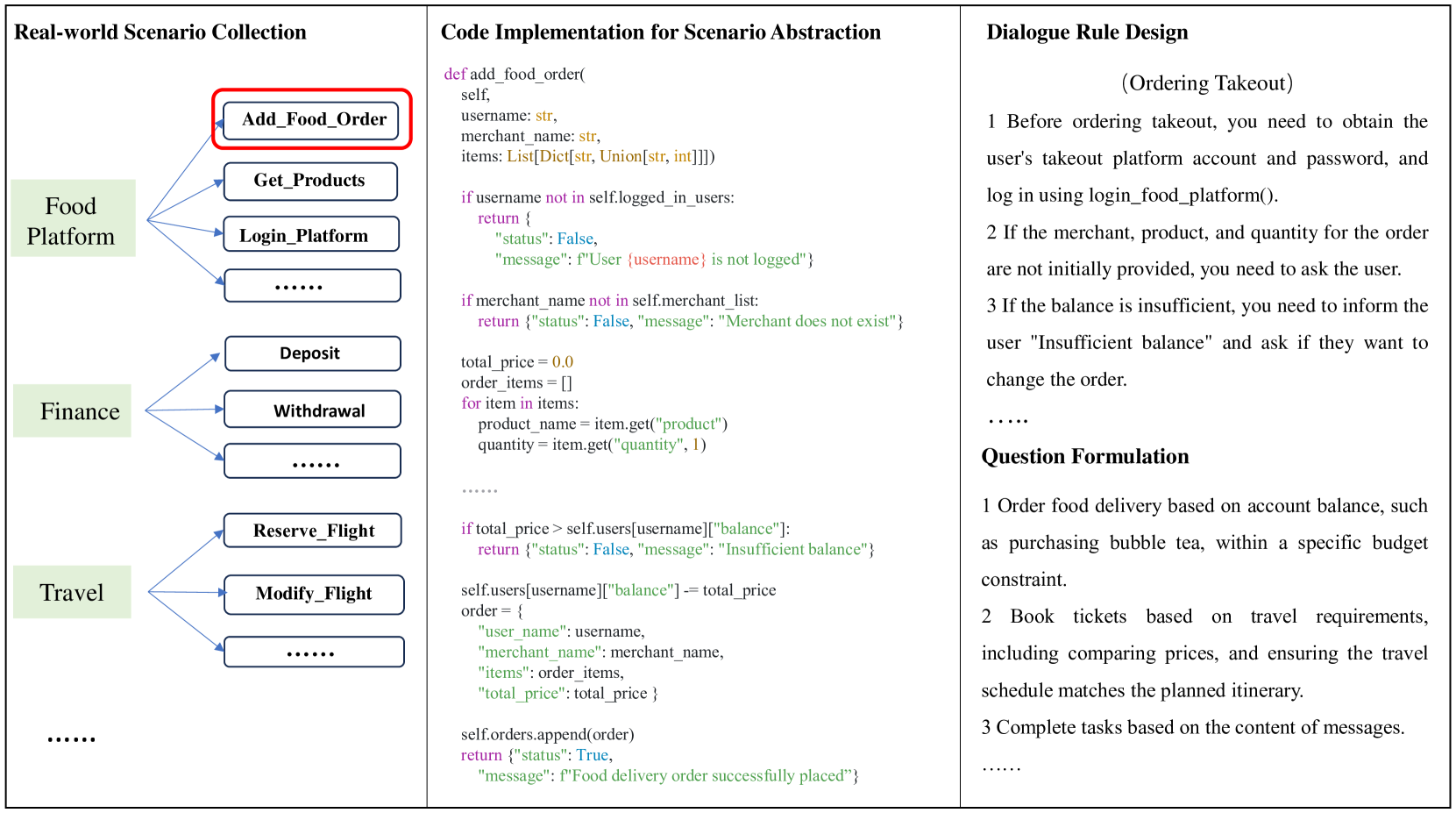Click the Modify_Flight box
Image resolution: width=1456 pixels, height=813 pixels.
tap(313, 594)
